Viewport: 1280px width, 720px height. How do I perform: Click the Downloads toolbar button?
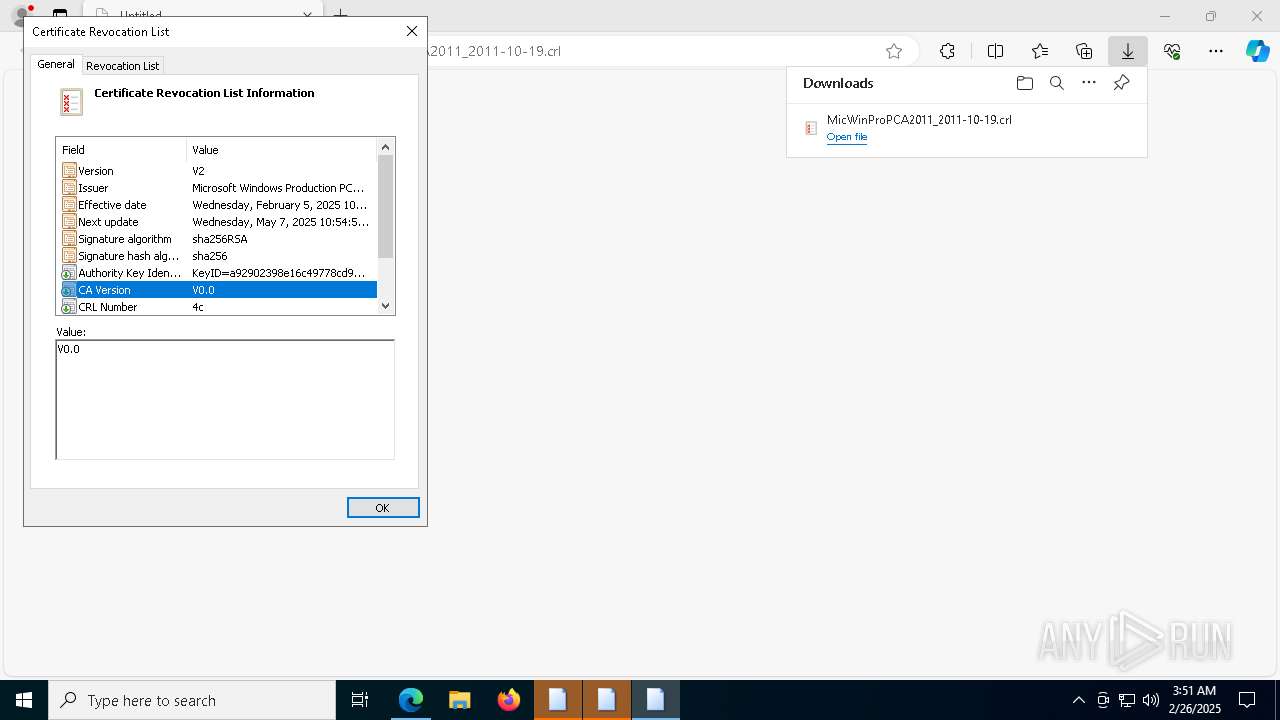1127,51
